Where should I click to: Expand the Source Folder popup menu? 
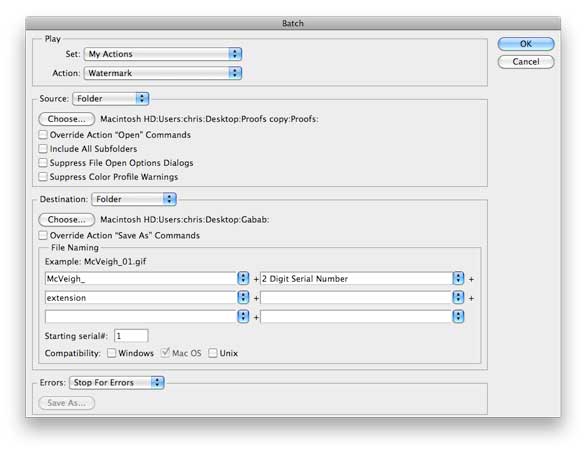pos(111,99)
